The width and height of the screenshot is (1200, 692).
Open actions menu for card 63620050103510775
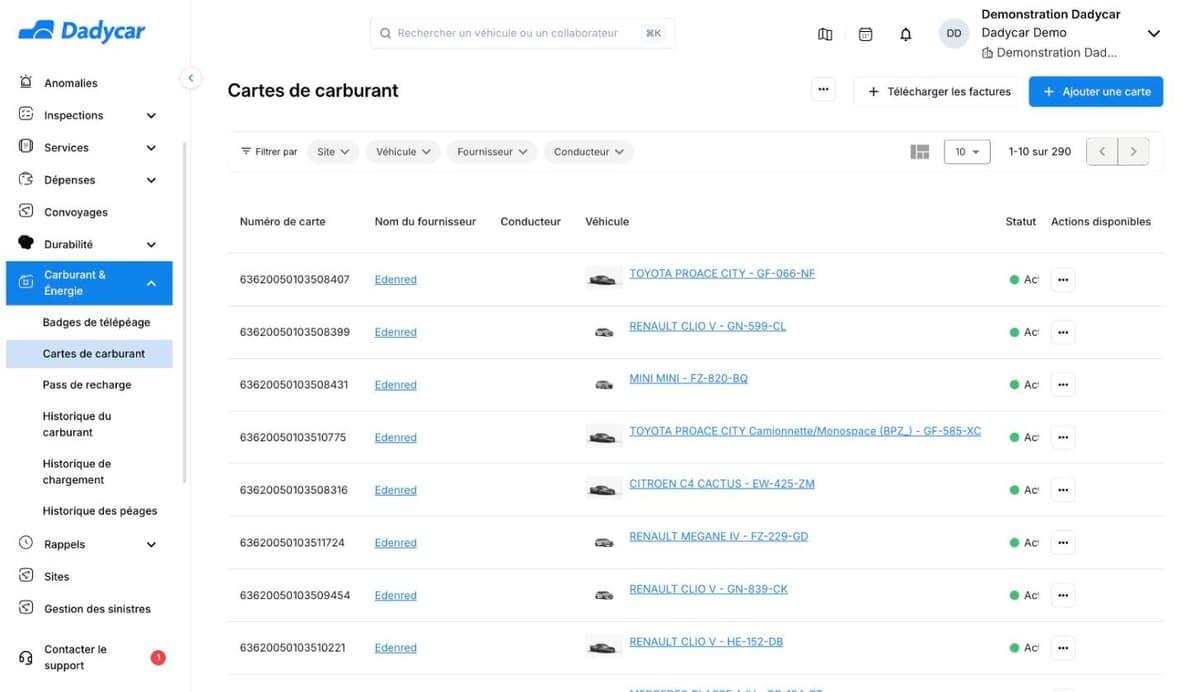click(x=1063, y=437)
